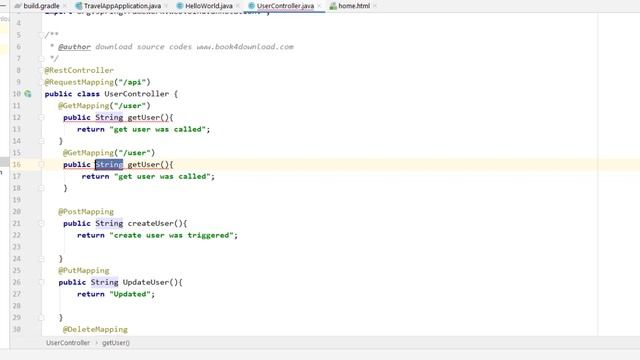Click line number 16 in the gutter
The width and height of the screenshot is (640, 360).
[x=16, y=164]
